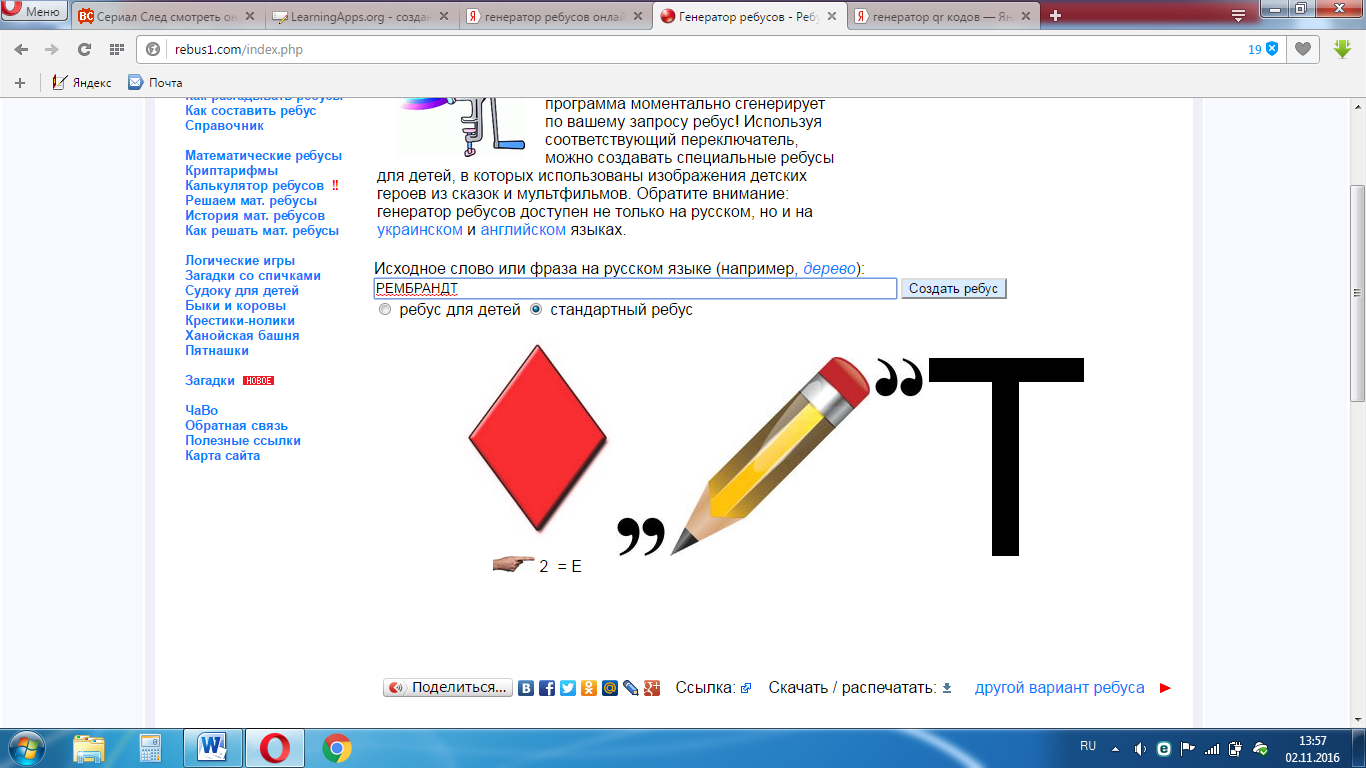Click the source word input field with РЕМБРАНДТ
This screenshot has height=768, width=1366.
[635, 288]
